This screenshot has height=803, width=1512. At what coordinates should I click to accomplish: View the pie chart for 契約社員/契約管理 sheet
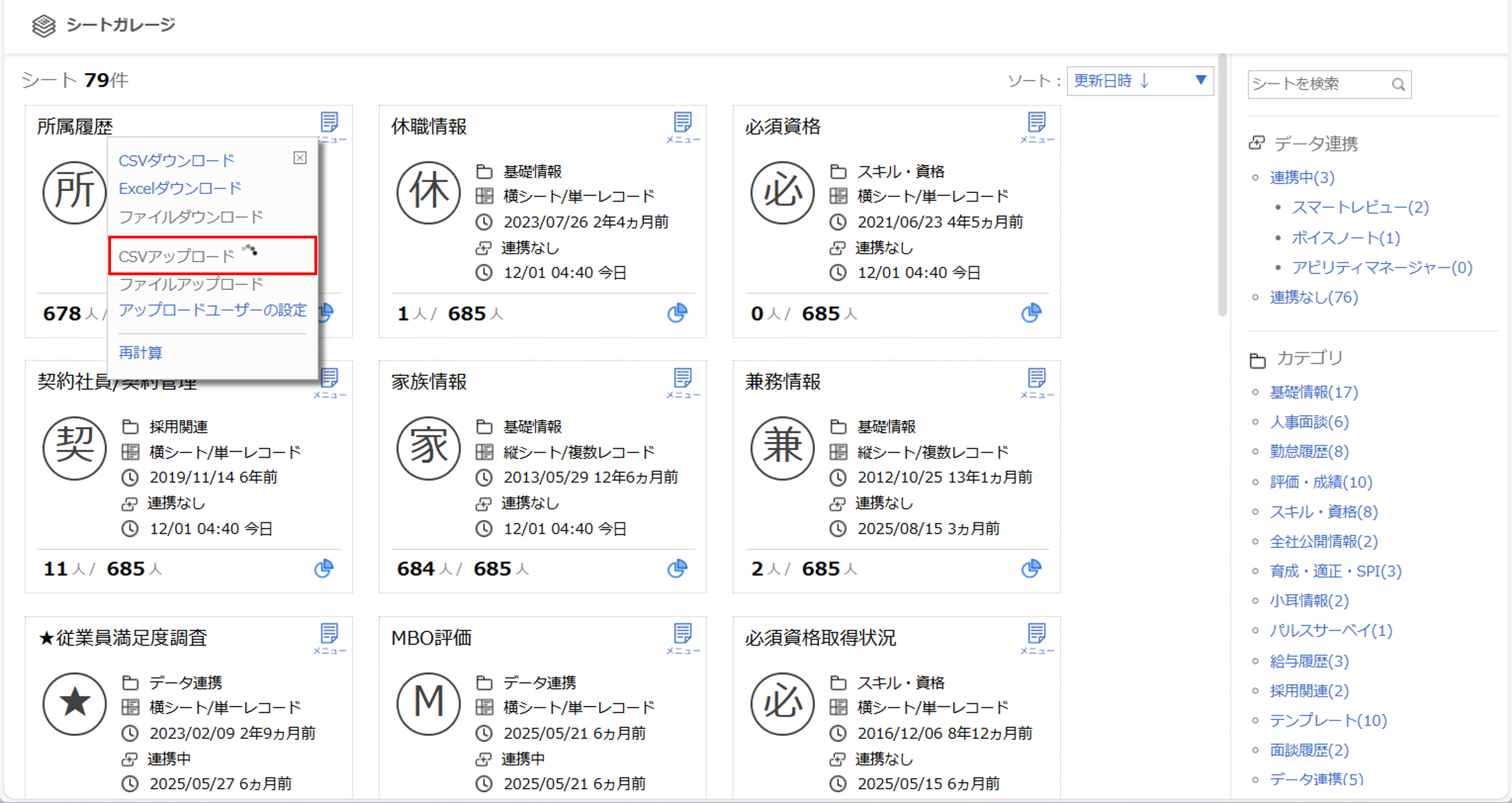click(x=324, y=568)
